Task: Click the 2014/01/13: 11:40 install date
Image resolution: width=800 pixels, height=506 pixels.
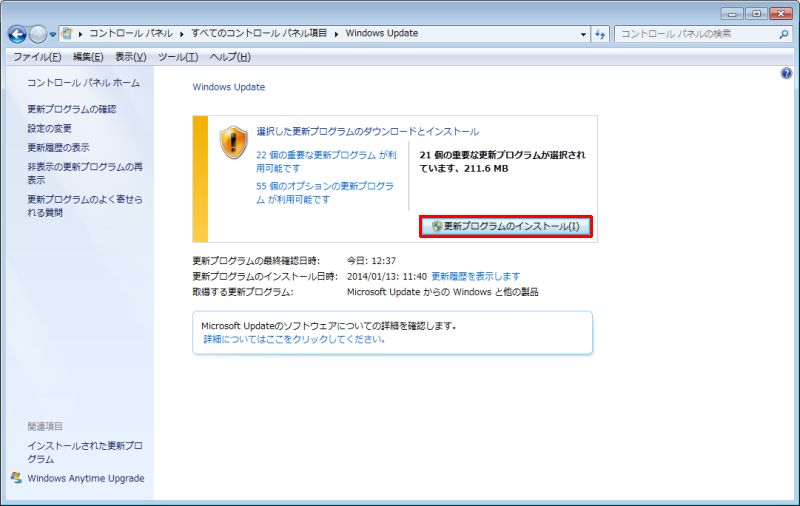Action: tap(387, 276)
